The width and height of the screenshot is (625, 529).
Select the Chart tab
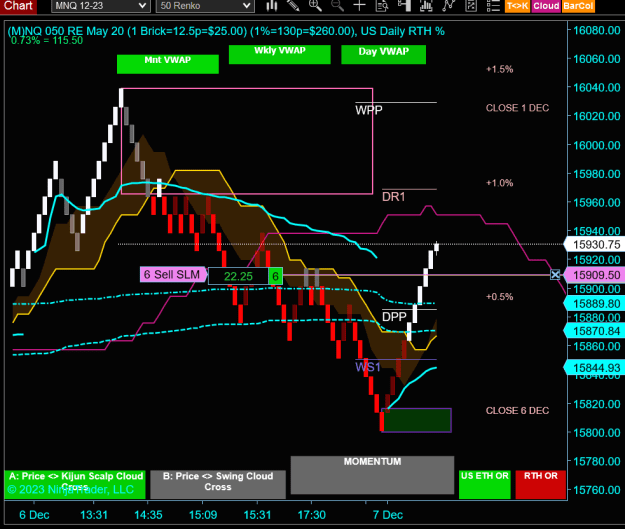18,6
